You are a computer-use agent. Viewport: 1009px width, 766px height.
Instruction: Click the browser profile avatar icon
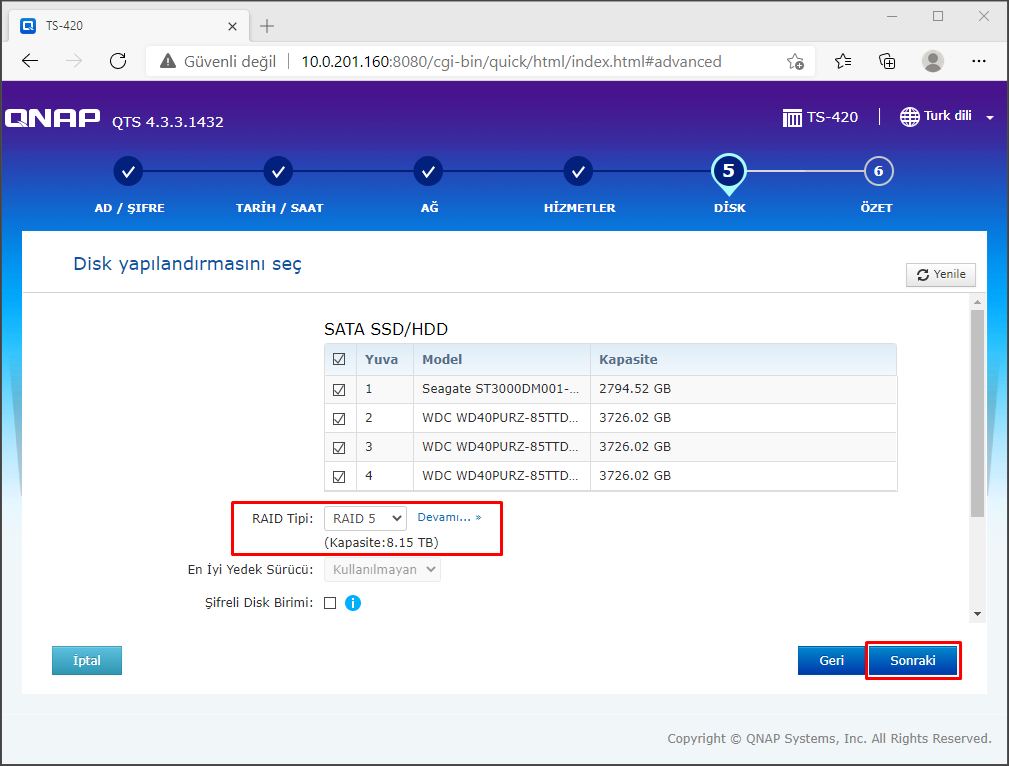point(932,61)
